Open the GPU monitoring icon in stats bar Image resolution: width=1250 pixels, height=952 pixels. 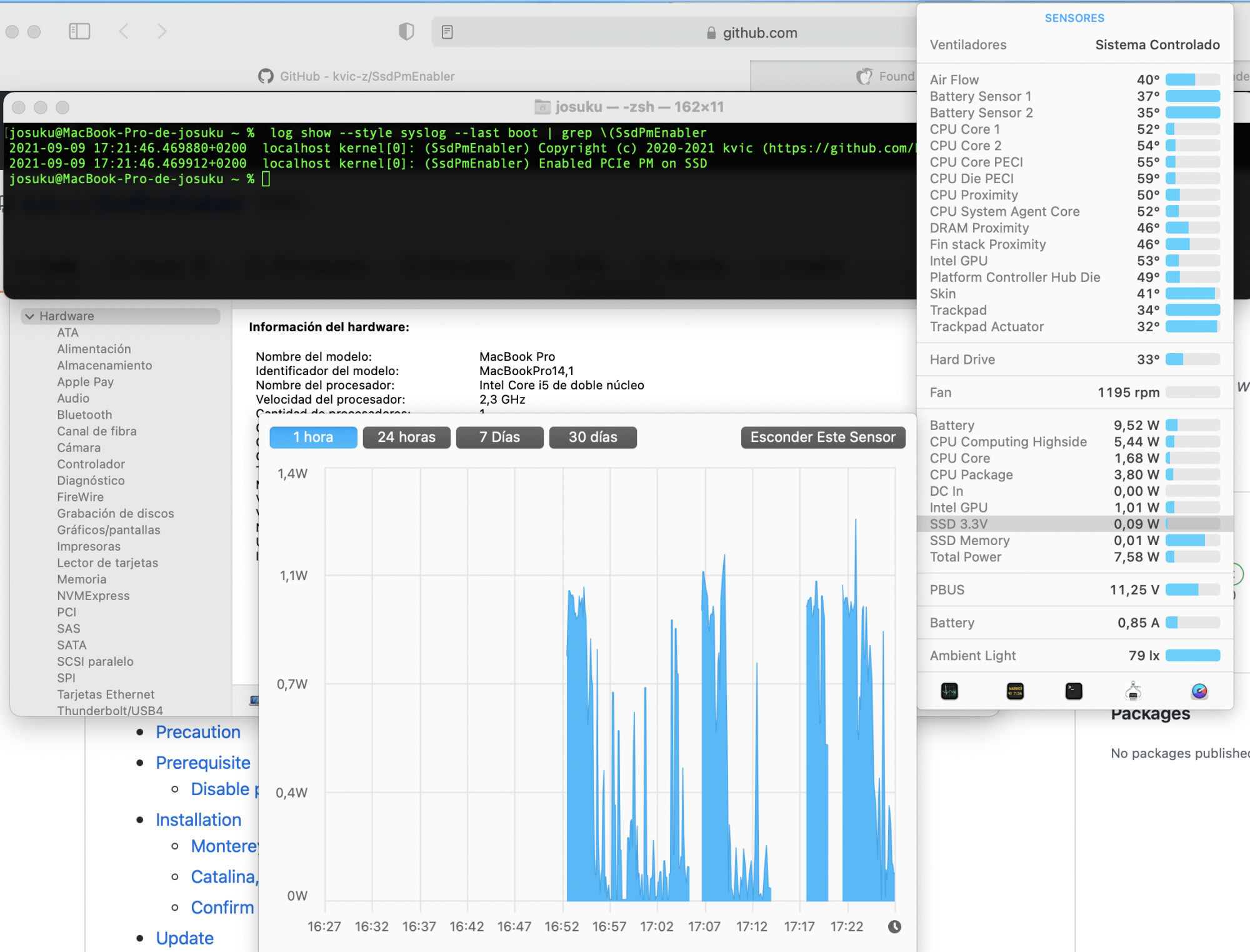1197,691
